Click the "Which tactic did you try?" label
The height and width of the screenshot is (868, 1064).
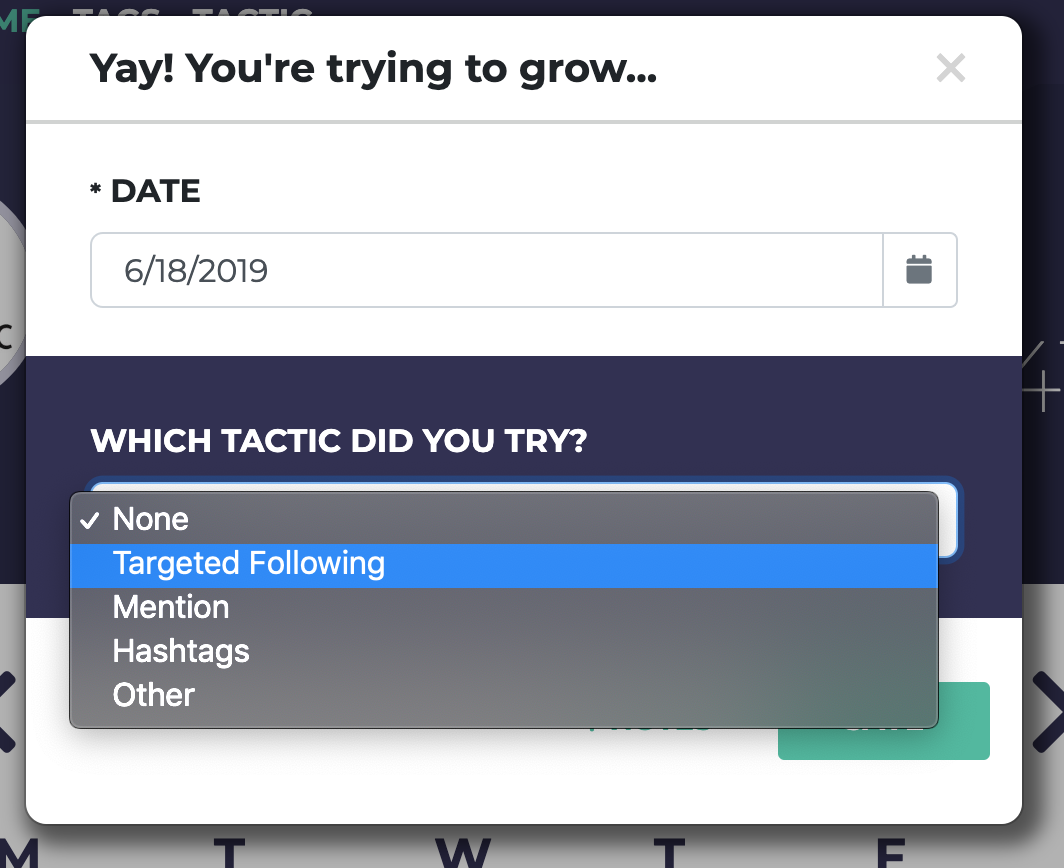[x=338, y=440]
